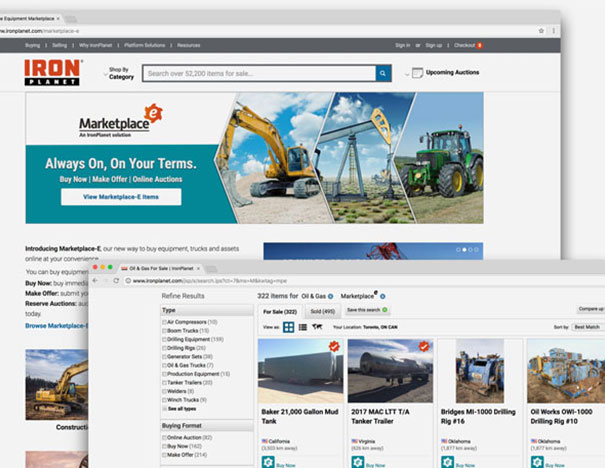
Task: Click View Marketplace-E Items button
Action: [121, 197]
